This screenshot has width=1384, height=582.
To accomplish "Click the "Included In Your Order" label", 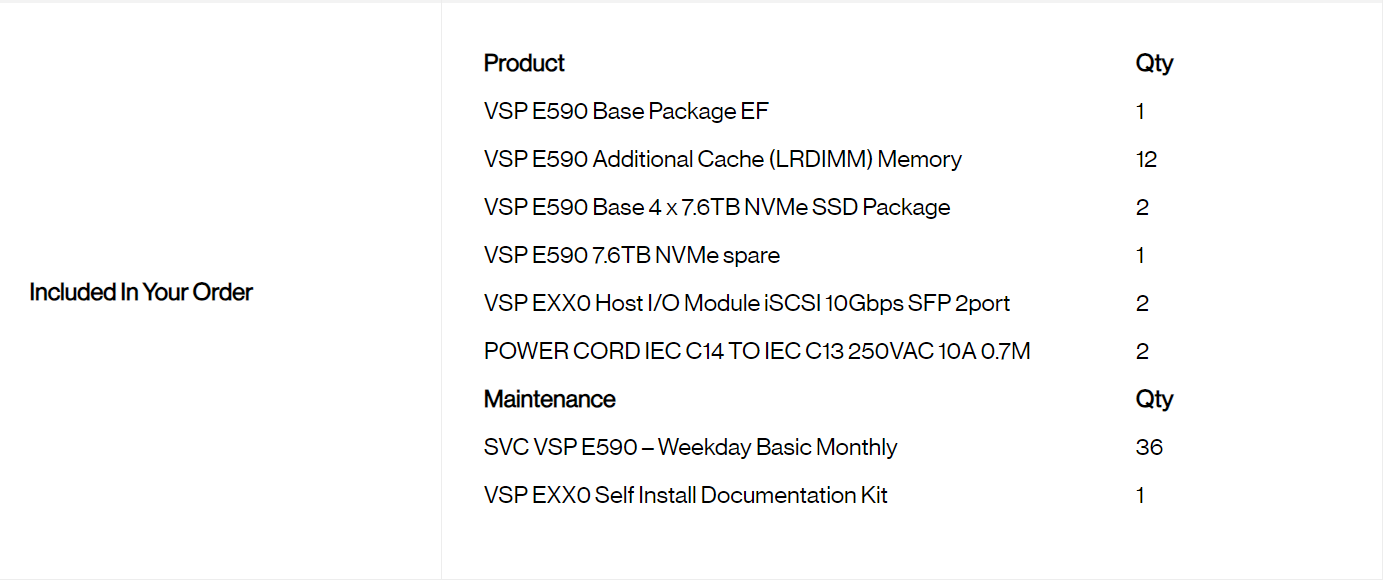I will pos(141,292).
